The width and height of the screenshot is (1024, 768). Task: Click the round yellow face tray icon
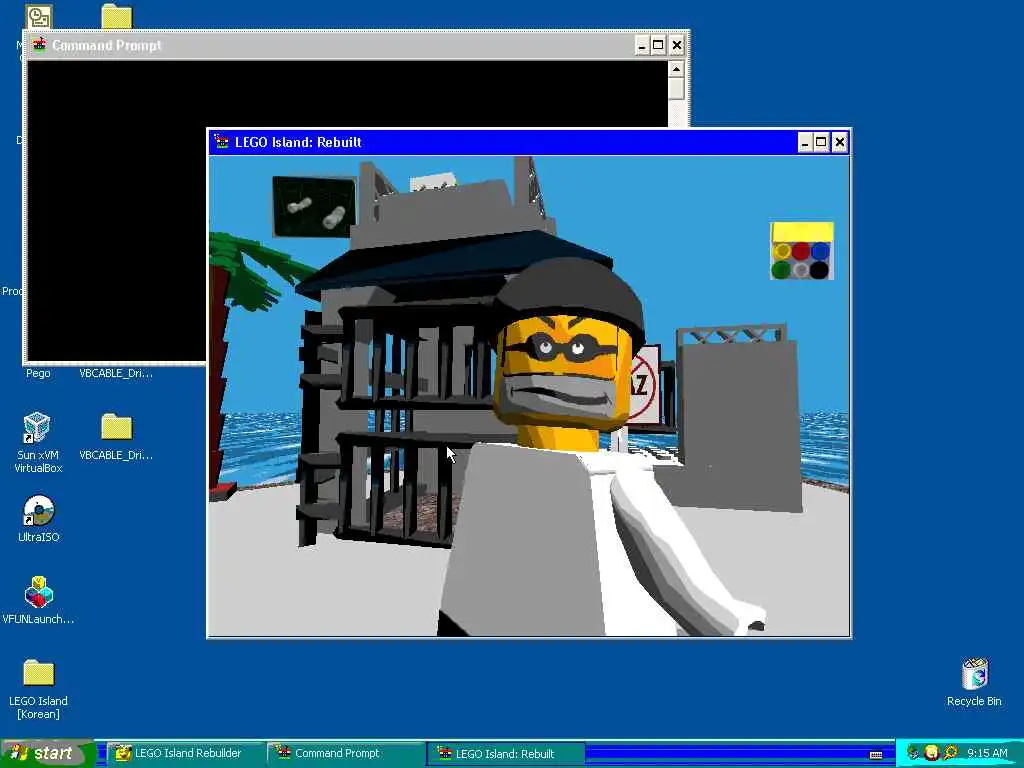[x=932, y=753]
